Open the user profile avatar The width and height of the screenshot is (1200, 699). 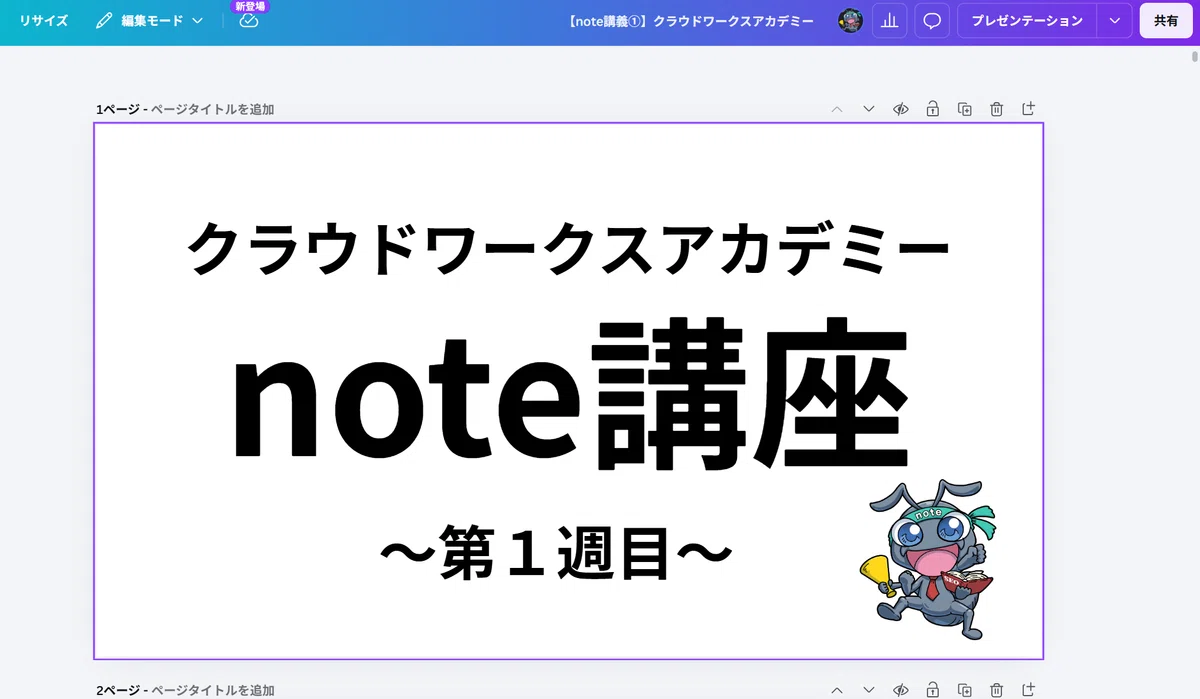(850, 21)
